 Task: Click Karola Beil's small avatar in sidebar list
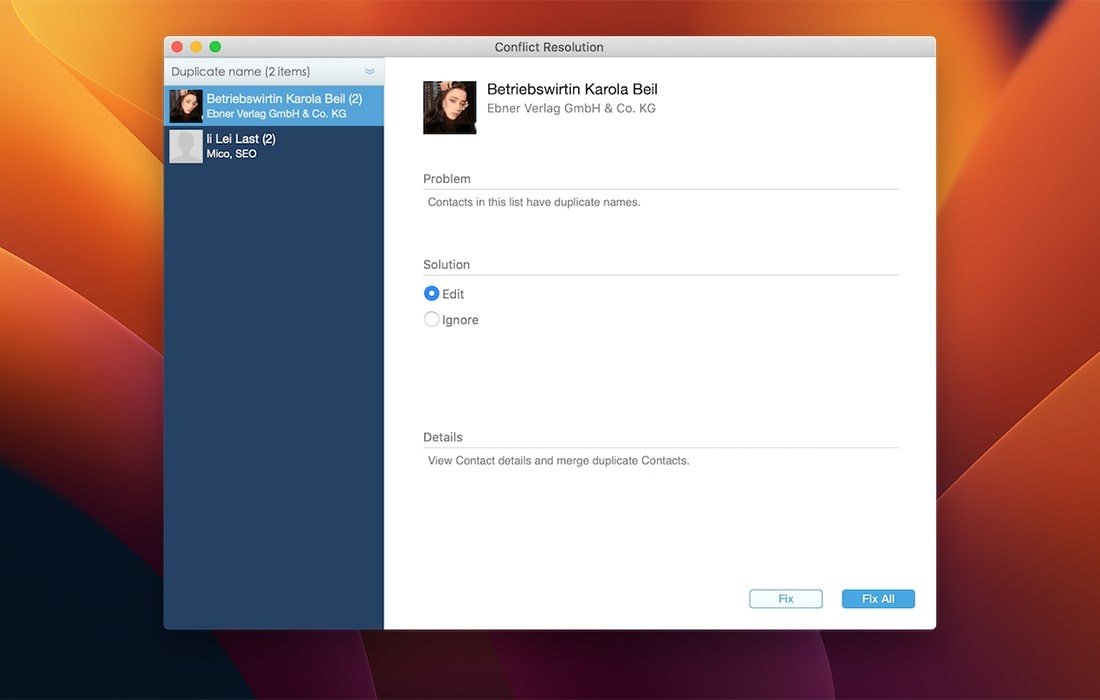click(x=186, y=106)
